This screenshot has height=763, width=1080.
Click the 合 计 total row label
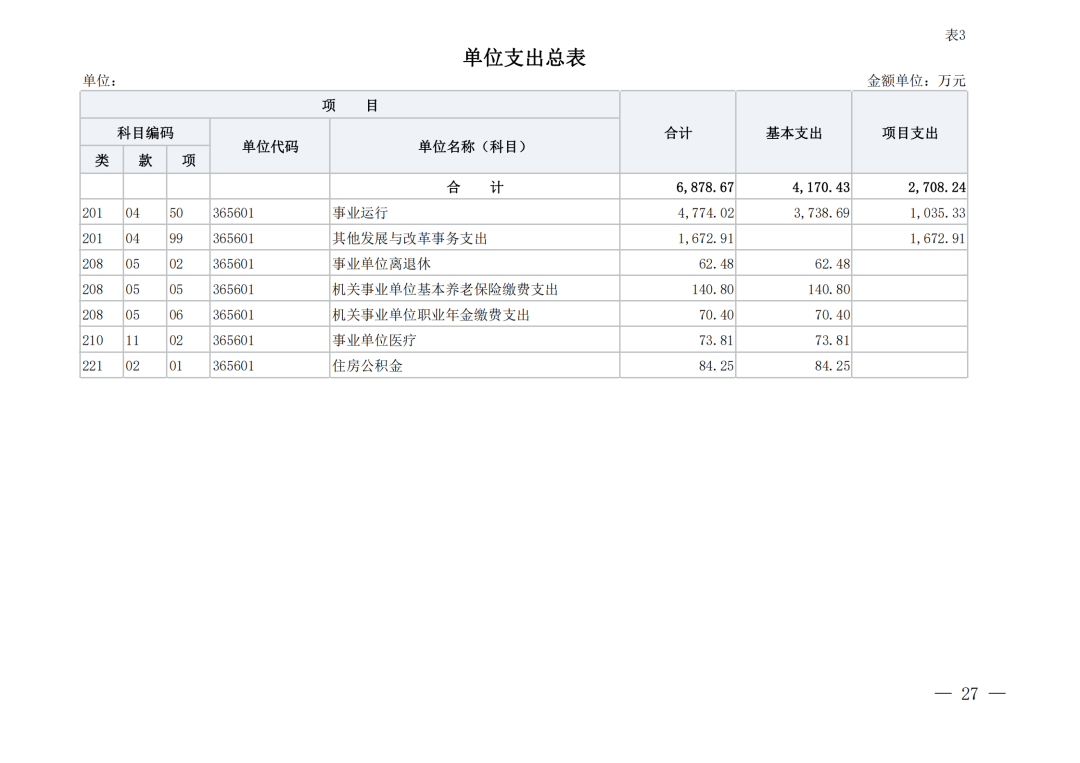pos(475,187)
